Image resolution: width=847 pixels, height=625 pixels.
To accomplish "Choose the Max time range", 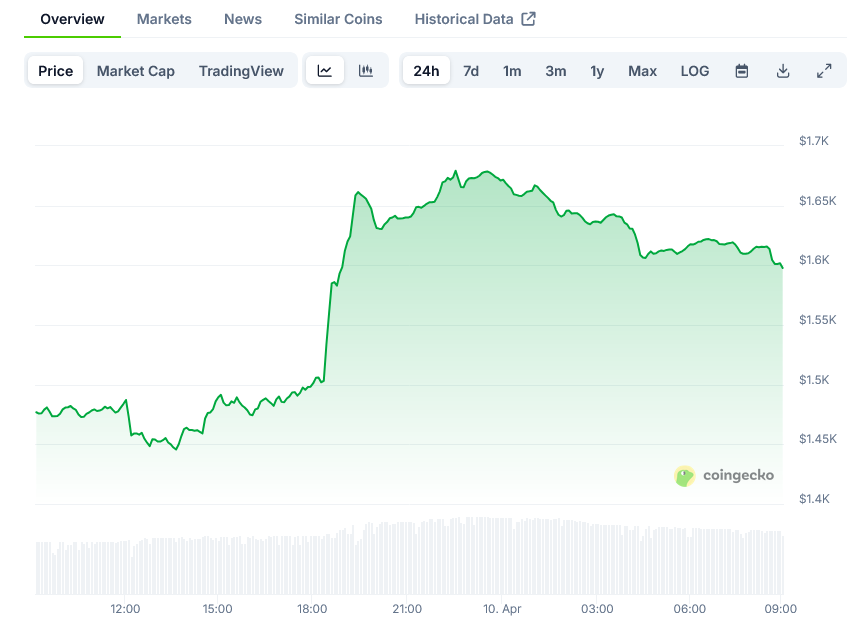I will [642, 71].
